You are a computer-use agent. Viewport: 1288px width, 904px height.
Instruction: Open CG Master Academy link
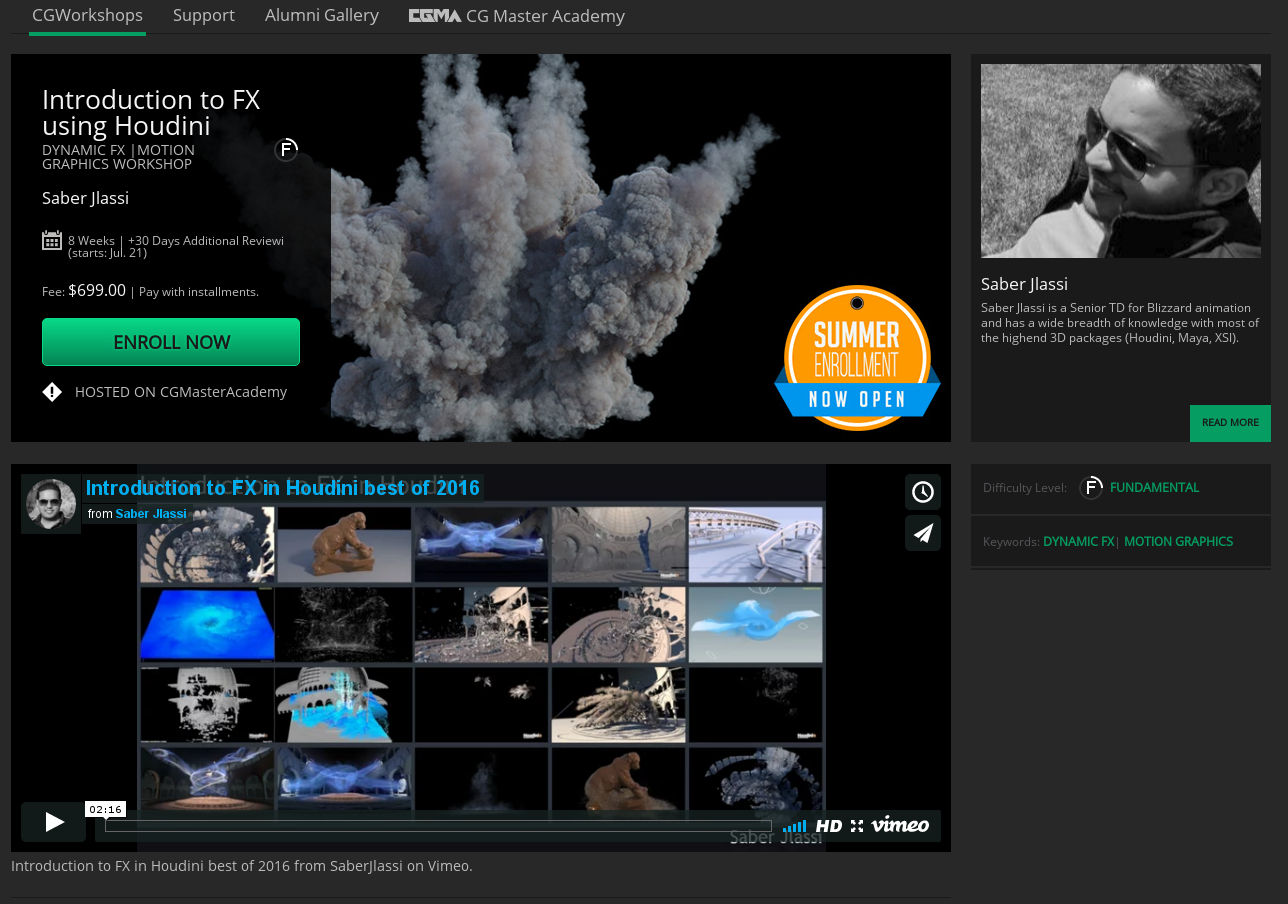[x=545, y=16]
